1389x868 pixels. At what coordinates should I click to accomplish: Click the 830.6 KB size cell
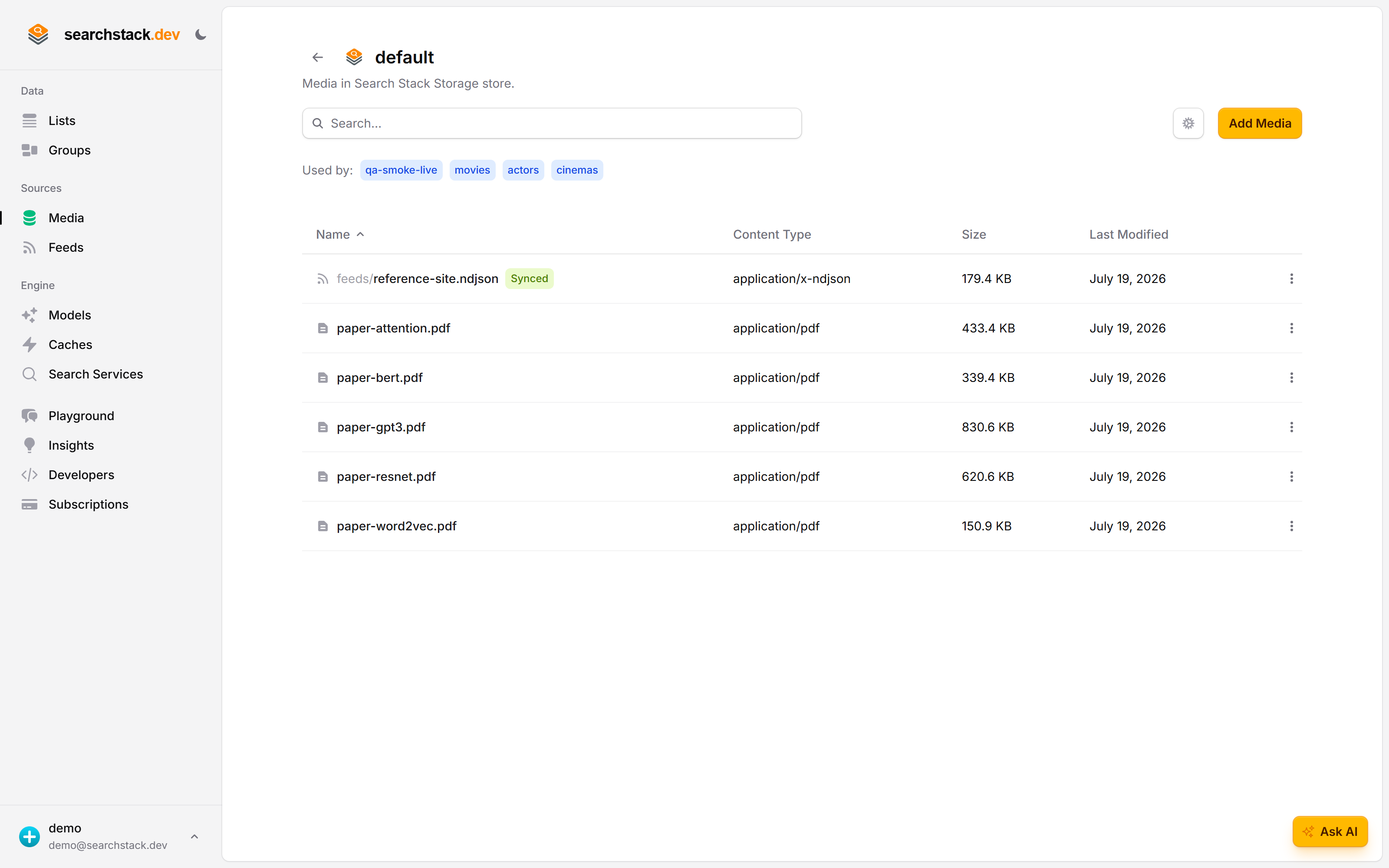tap(988, 427)
